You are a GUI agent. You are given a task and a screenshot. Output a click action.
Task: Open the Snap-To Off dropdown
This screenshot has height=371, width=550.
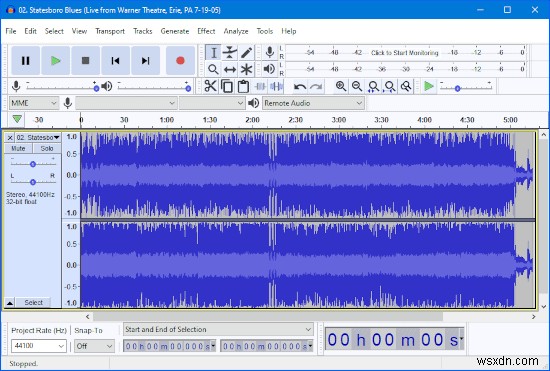(x=94, y=346)
